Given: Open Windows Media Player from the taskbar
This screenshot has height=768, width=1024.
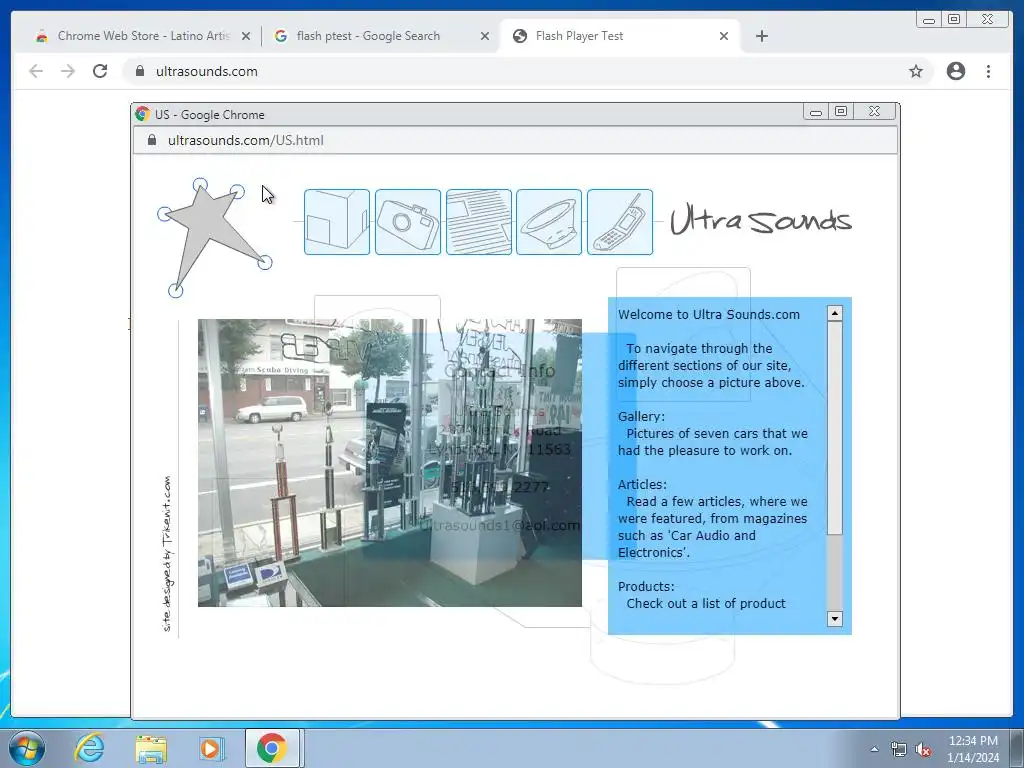Looking at the screenshot, I should click(211, 748).
